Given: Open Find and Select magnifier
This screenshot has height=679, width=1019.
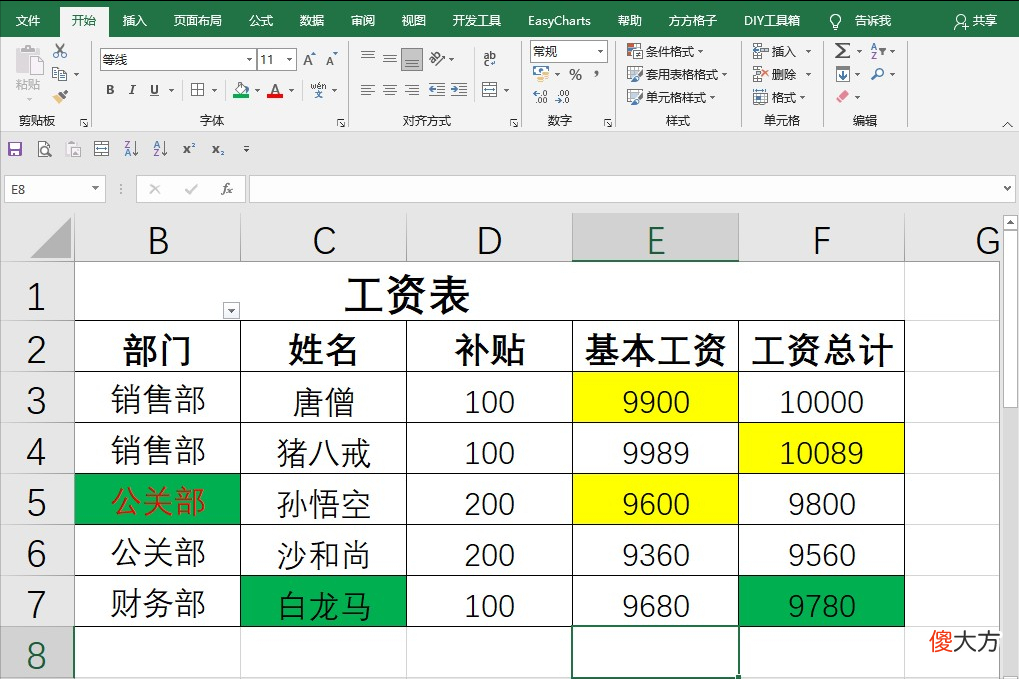Looking at the screenshot, I should click(882, 74).
